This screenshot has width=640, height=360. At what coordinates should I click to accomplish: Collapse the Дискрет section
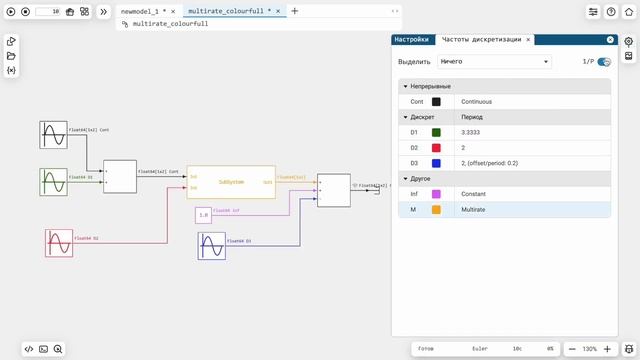point(405,117)
